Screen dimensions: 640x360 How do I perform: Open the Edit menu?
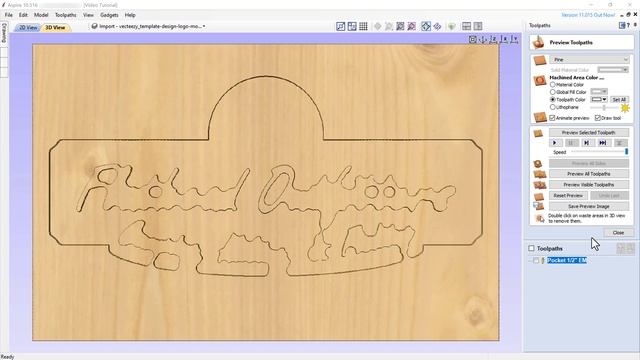pos(23,15)
